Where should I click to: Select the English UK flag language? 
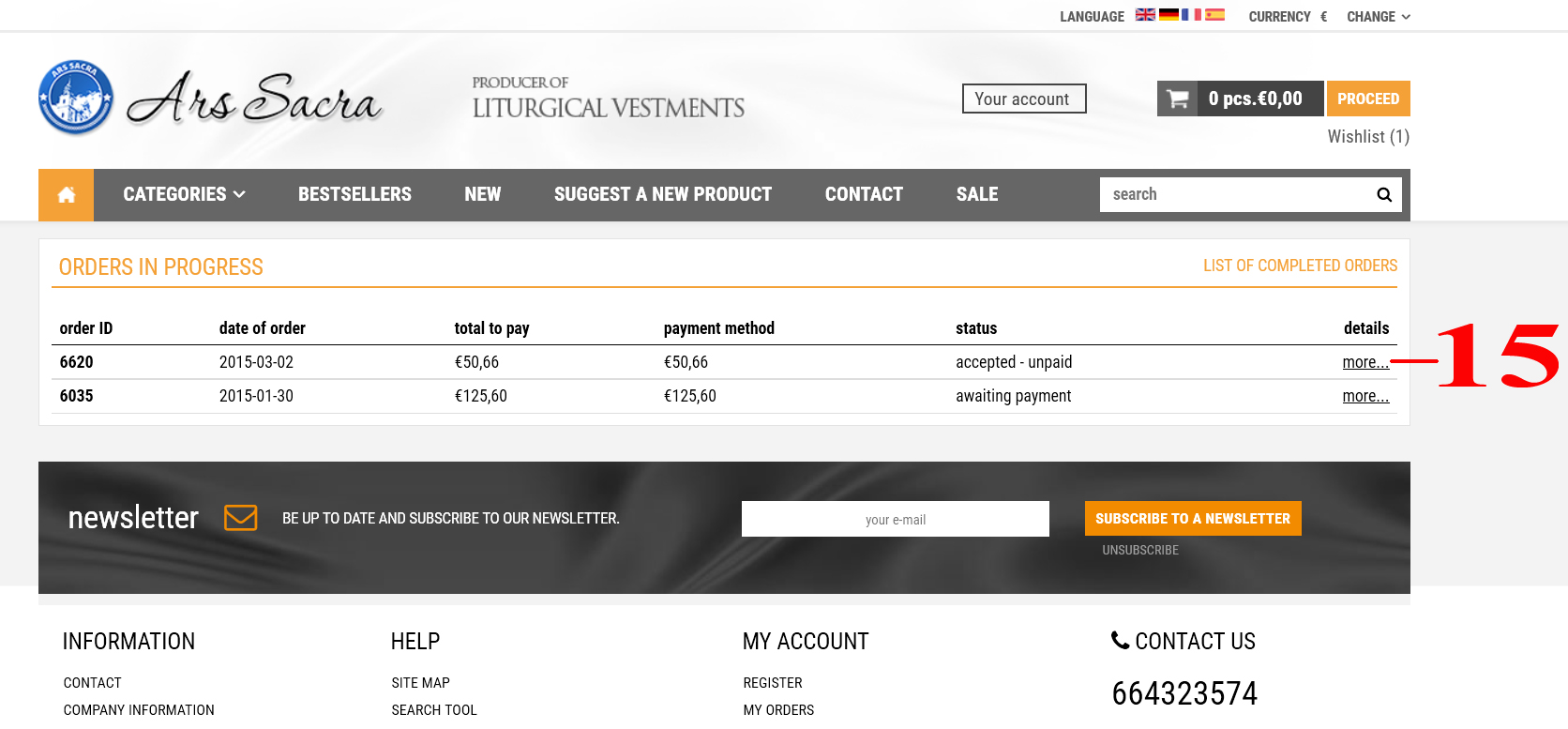coord(1145,15)
